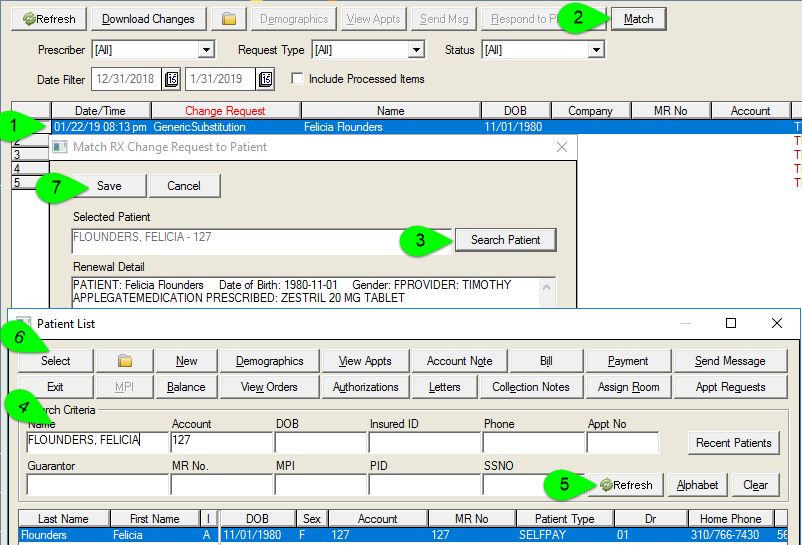This screenshot has height=545, width=802.
Task: Click Refresh button in the top toolbar
Action: (50, 19)
